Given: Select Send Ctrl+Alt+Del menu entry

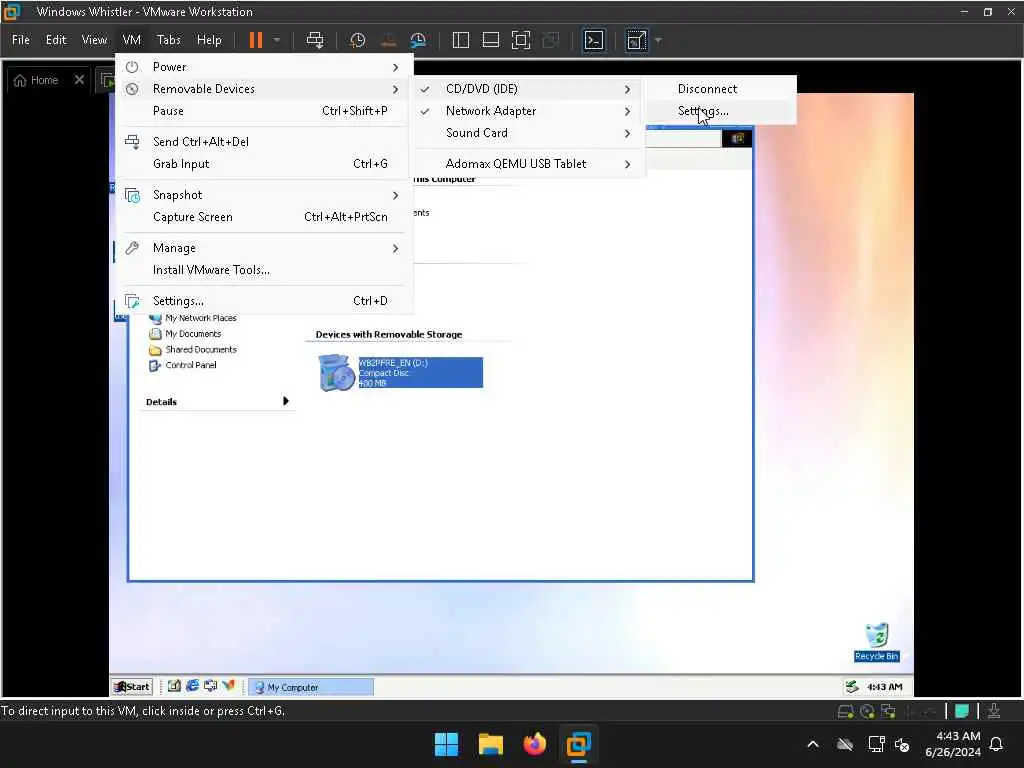Looking at the screenshot, I should pos(264,142).
